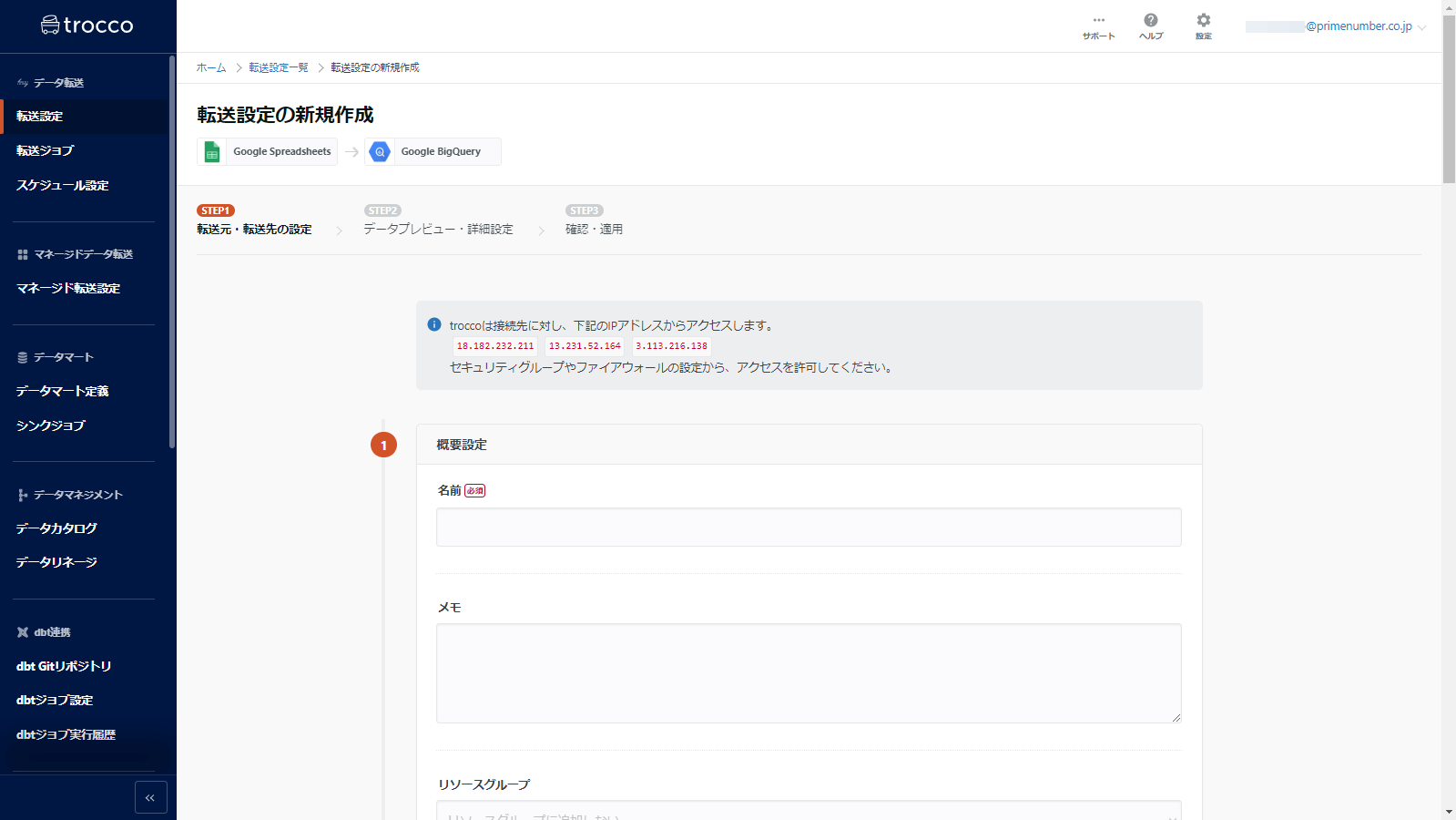Click IP address 3.113.216.138

tap(671, 346)
